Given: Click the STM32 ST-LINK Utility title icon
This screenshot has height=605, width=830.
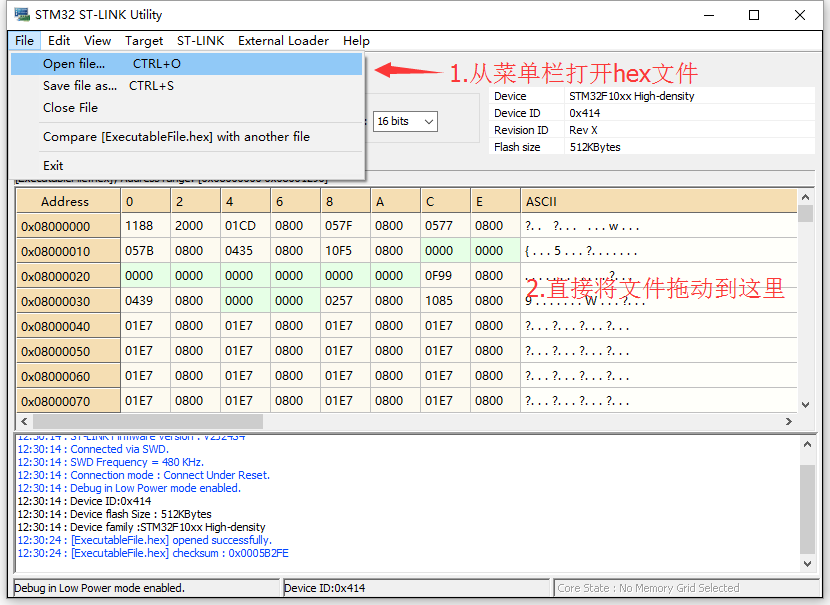Looking at the screenshot, I should pyautogui.click(x=22, y=14).
